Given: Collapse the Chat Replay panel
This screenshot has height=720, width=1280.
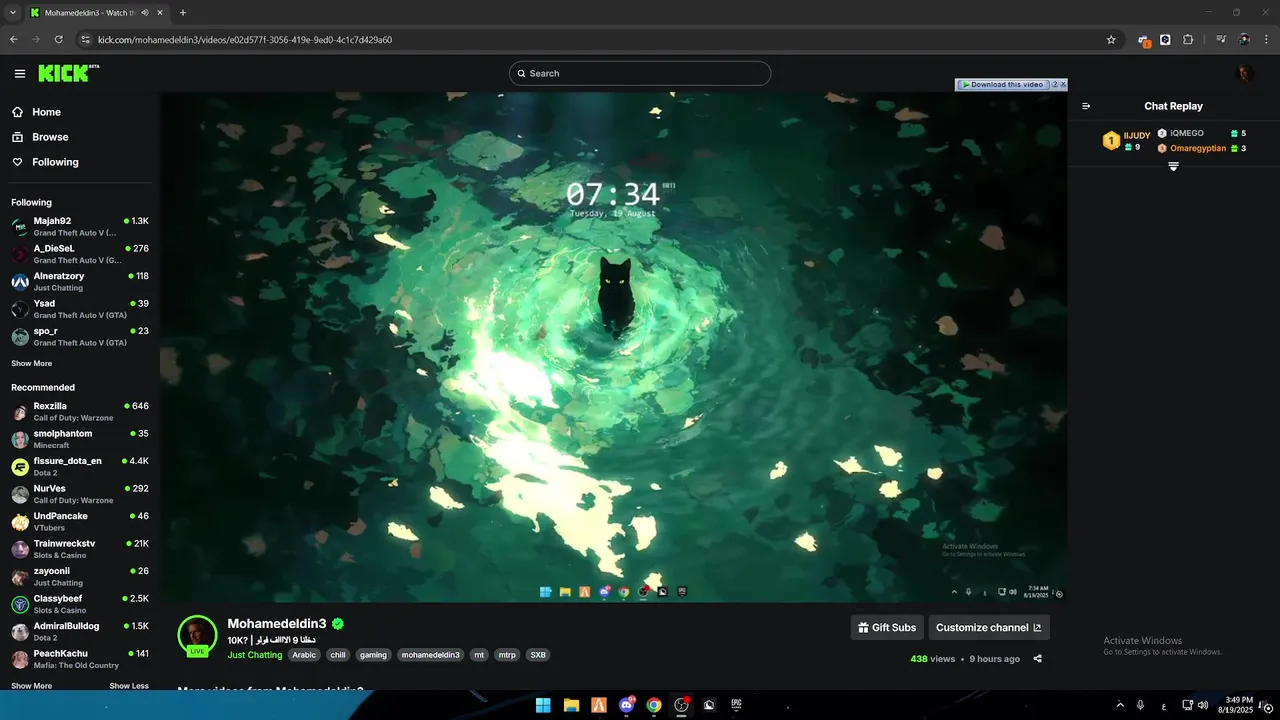Looking at the screenshot, I should (1086, 106).
